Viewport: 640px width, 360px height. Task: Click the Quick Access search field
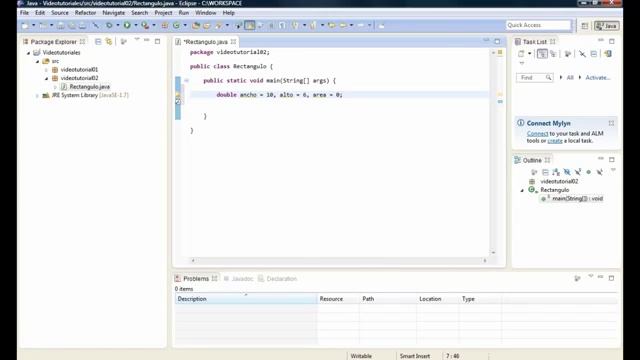click(x=538, y=25)
